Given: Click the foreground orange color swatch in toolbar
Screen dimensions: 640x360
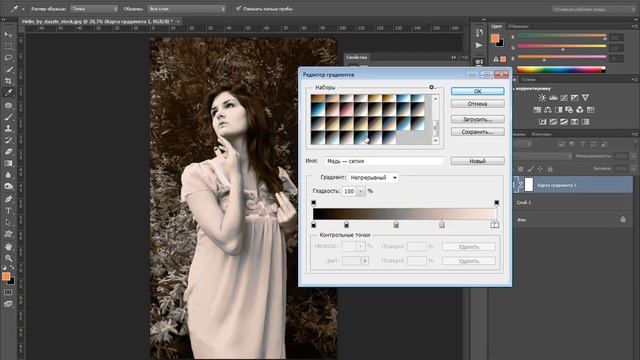Looking at the screenshot, I should point(5,277).
